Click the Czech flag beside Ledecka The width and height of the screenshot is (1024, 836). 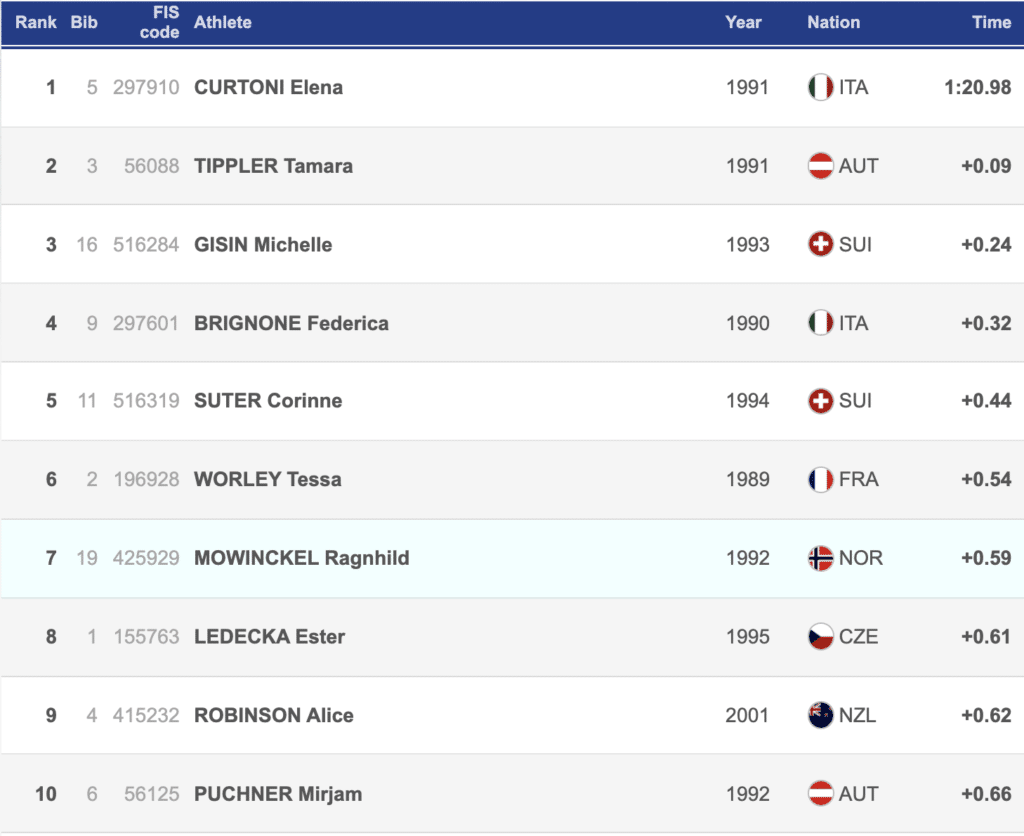click(x=820, y=637)
